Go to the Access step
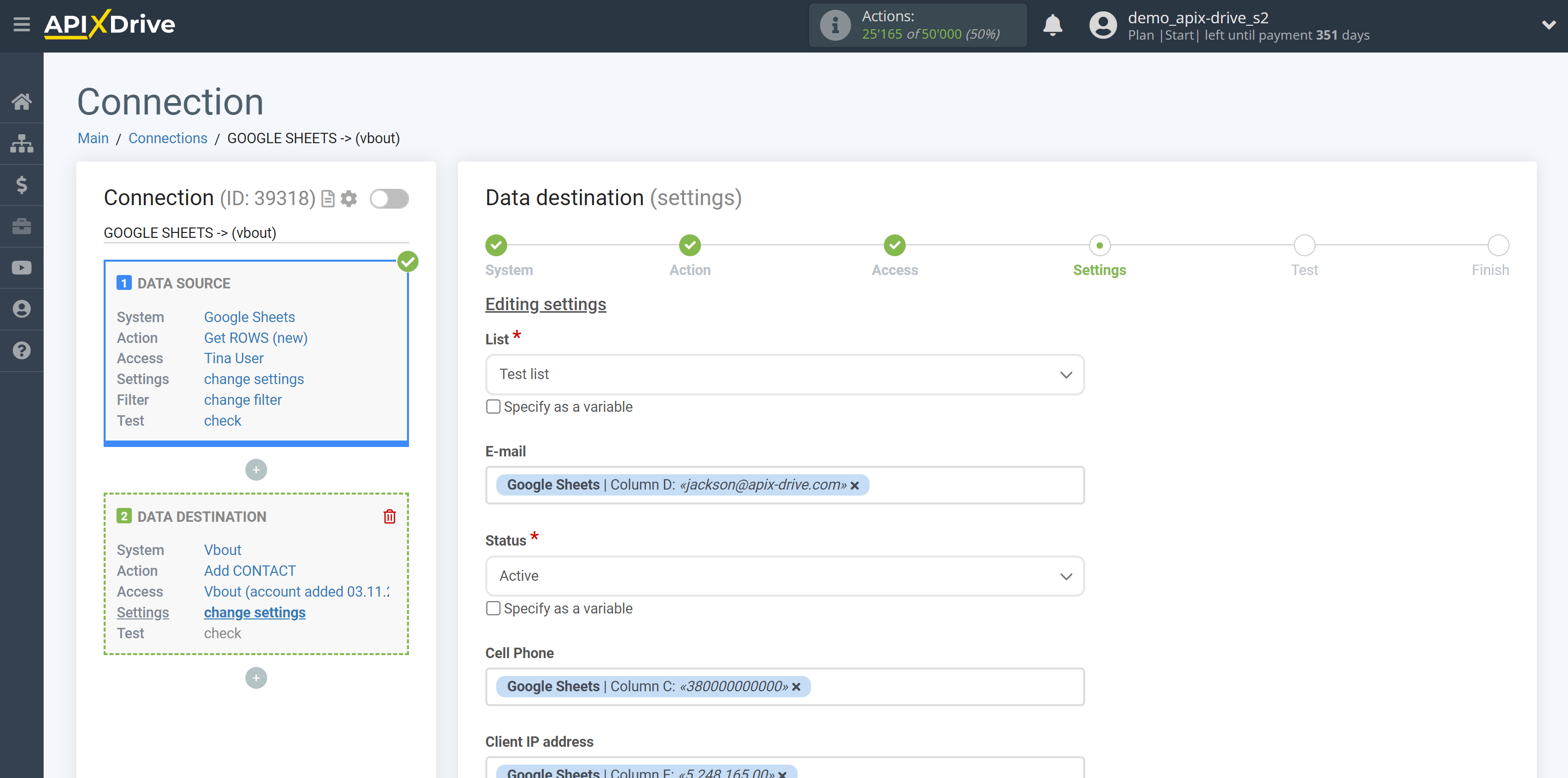This screenshot has width=1568, height=778. (x=894, y=245)
